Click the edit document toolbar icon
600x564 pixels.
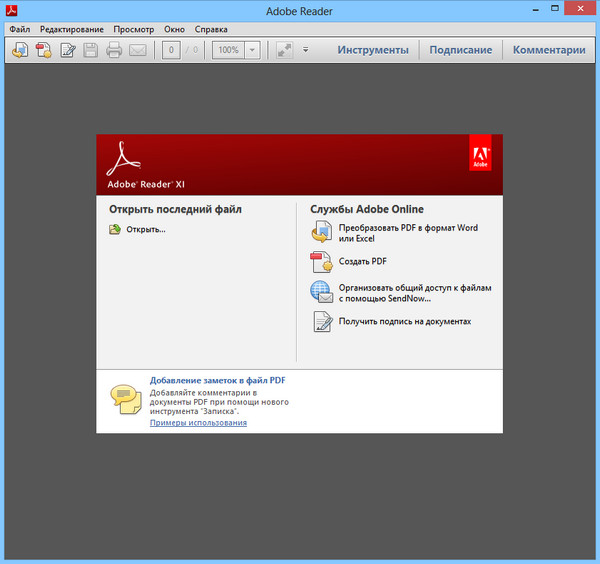coord(68,50)
